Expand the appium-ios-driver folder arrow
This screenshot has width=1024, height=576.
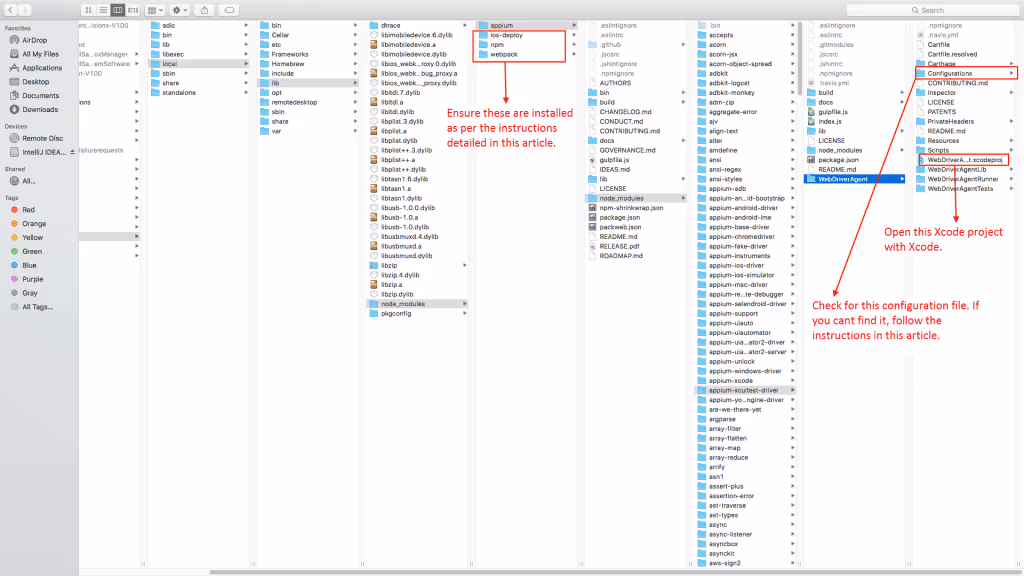coord(793,266)
